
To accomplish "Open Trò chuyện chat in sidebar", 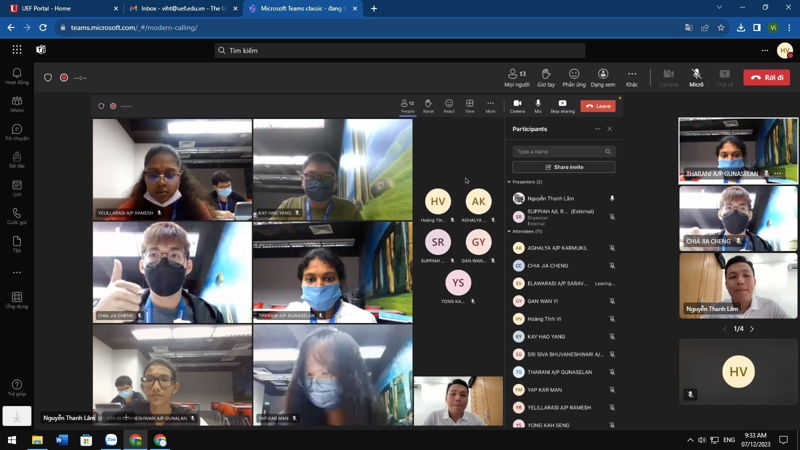I will pos(17,132).
